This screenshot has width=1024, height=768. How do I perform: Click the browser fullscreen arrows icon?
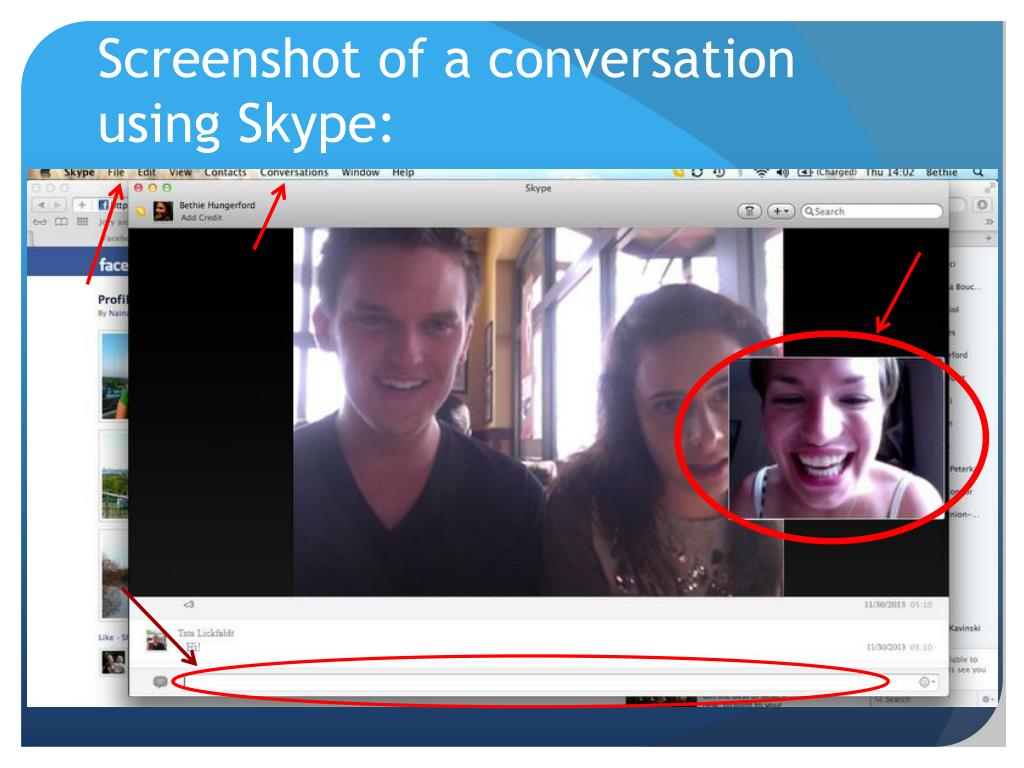coord(989,188)
